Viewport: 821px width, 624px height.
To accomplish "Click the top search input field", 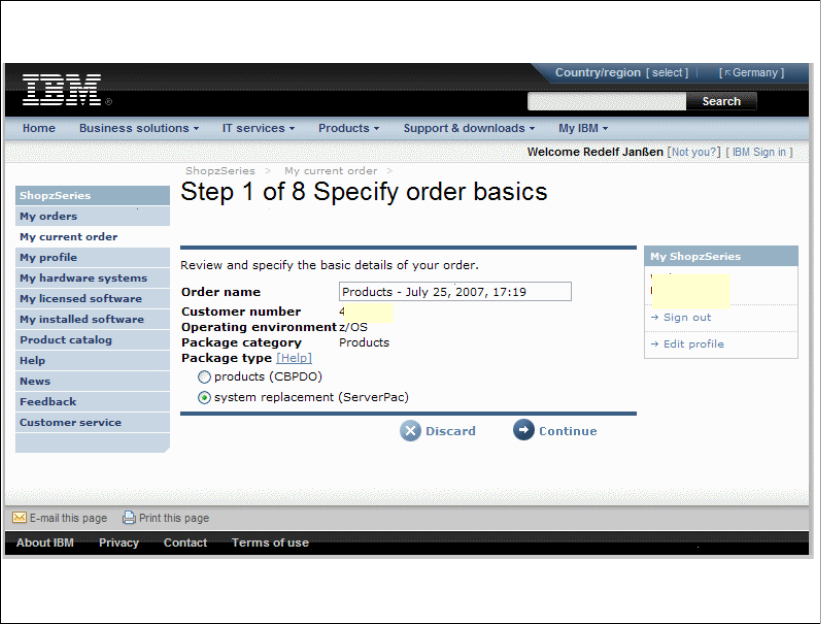I will pos(607,102).
